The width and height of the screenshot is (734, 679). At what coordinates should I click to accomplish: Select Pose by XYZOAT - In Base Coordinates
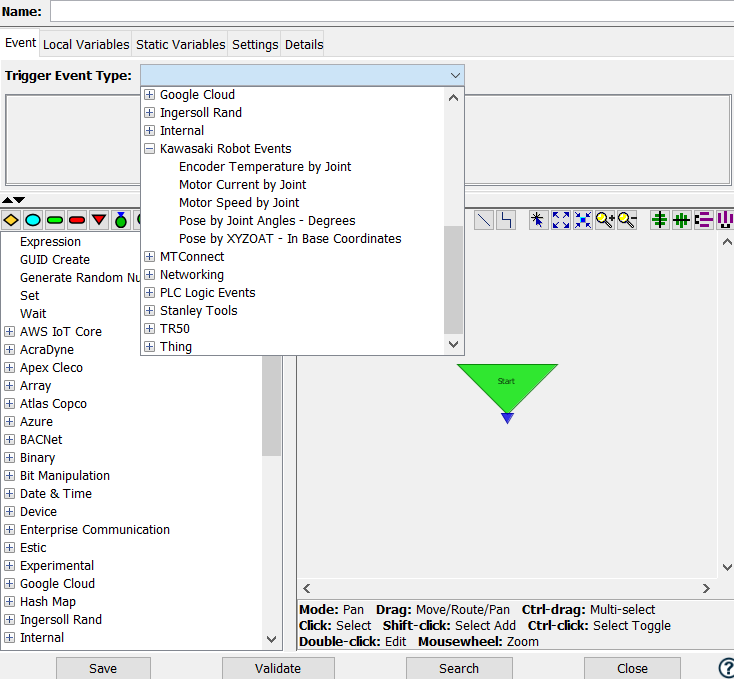click(x=290, y=239)
